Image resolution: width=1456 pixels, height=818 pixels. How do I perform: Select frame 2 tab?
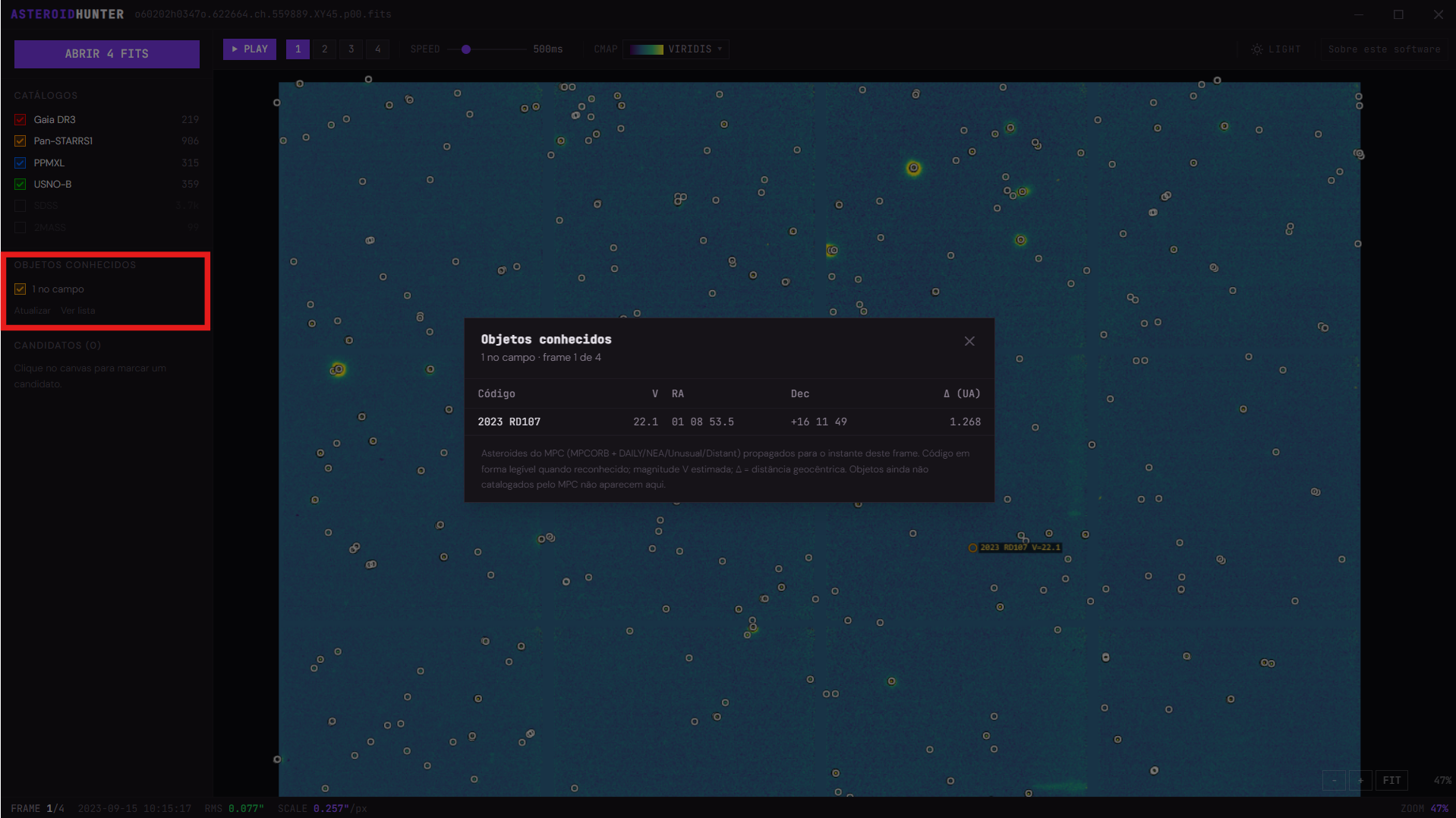tap(325, 49)
